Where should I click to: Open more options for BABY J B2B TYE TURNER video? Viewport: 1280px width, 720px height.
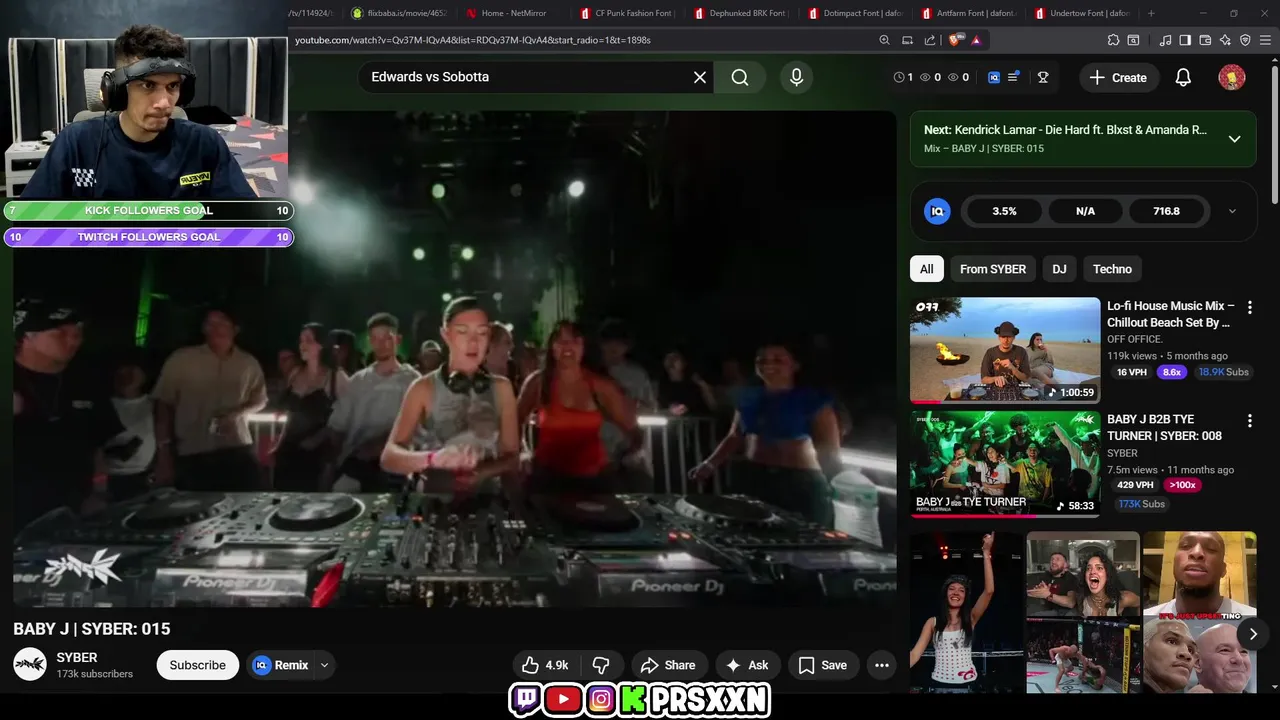1249,421
